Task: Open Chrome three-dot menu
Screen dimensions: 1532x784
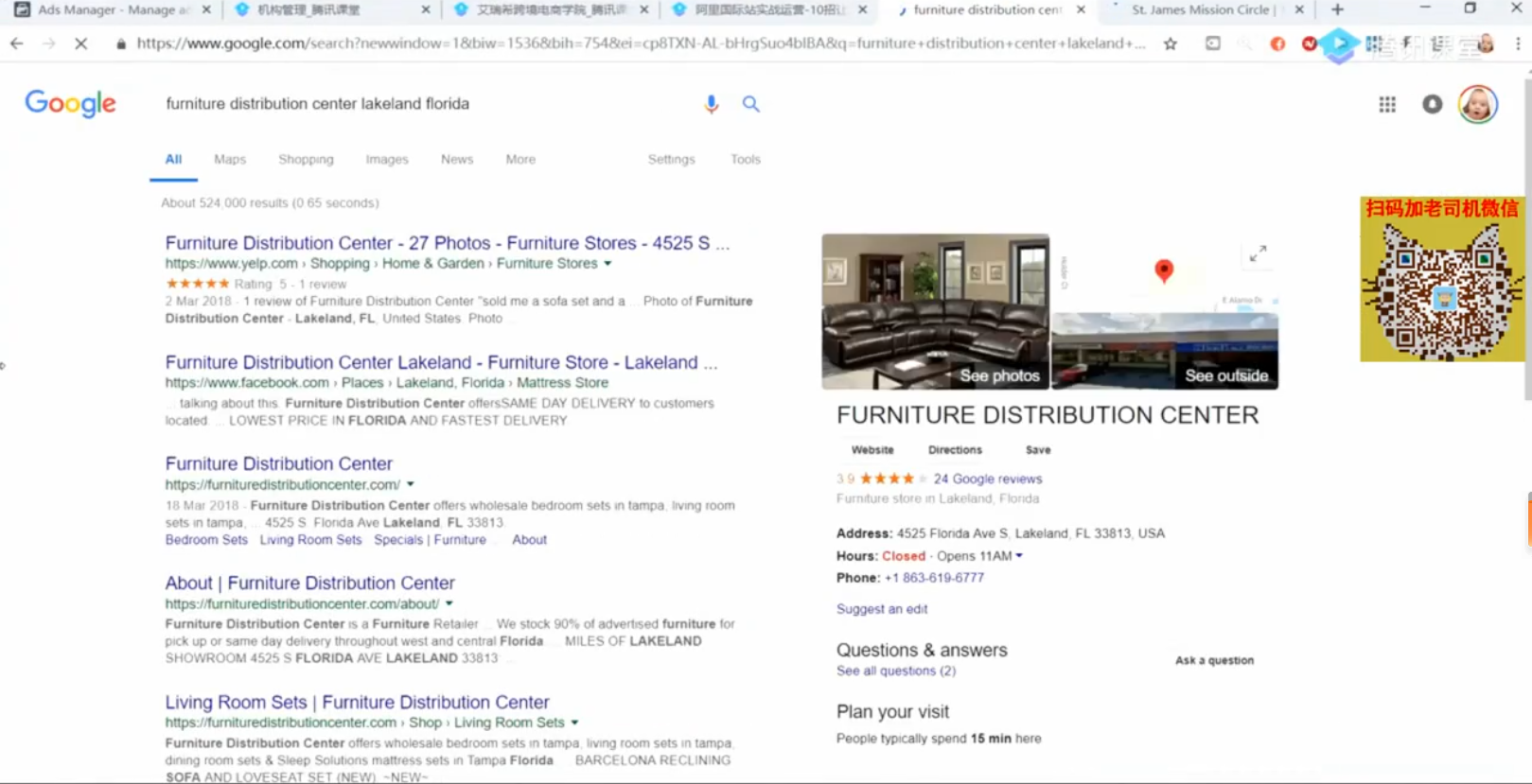Action: coord(1518,44)
